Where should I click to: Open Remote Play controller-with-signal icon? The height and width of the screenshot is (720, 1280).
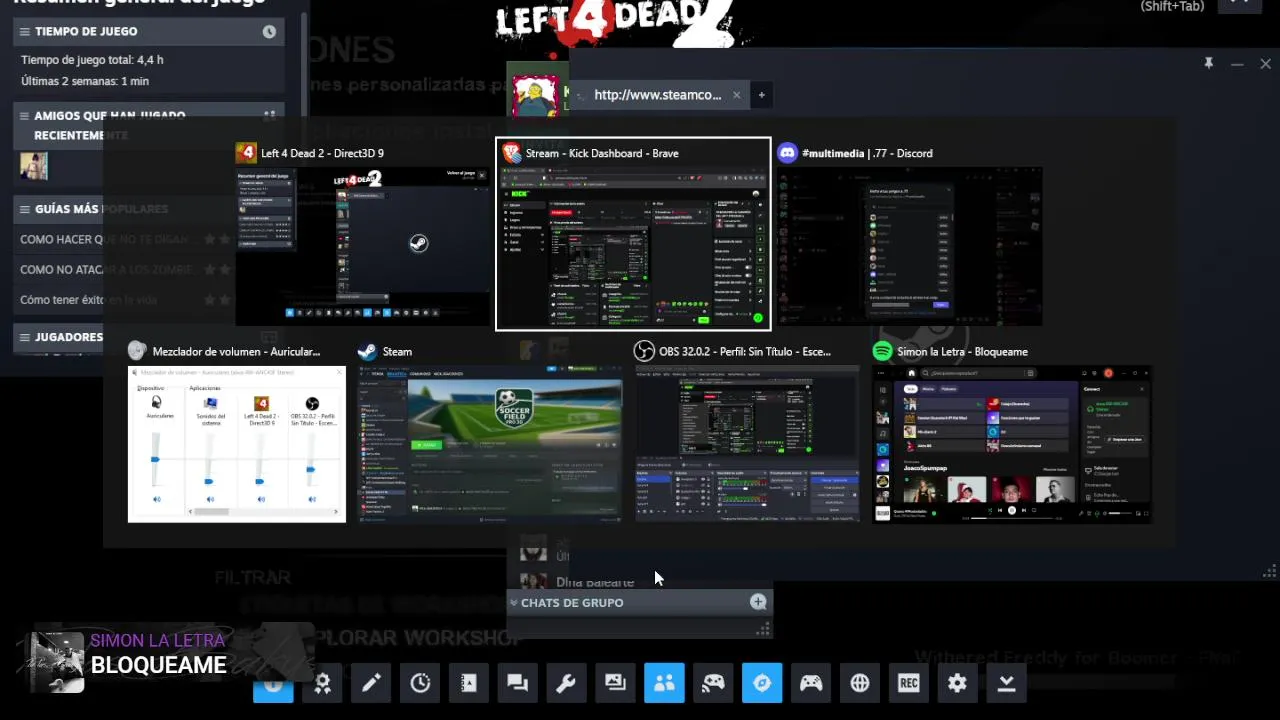point(713,683)
